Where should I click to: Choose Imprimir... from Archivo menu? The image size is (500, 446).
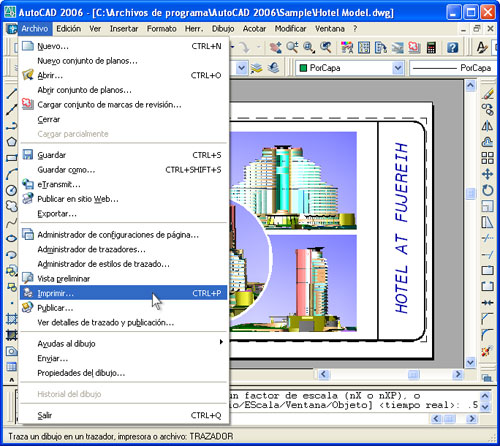tap(123, 293)
